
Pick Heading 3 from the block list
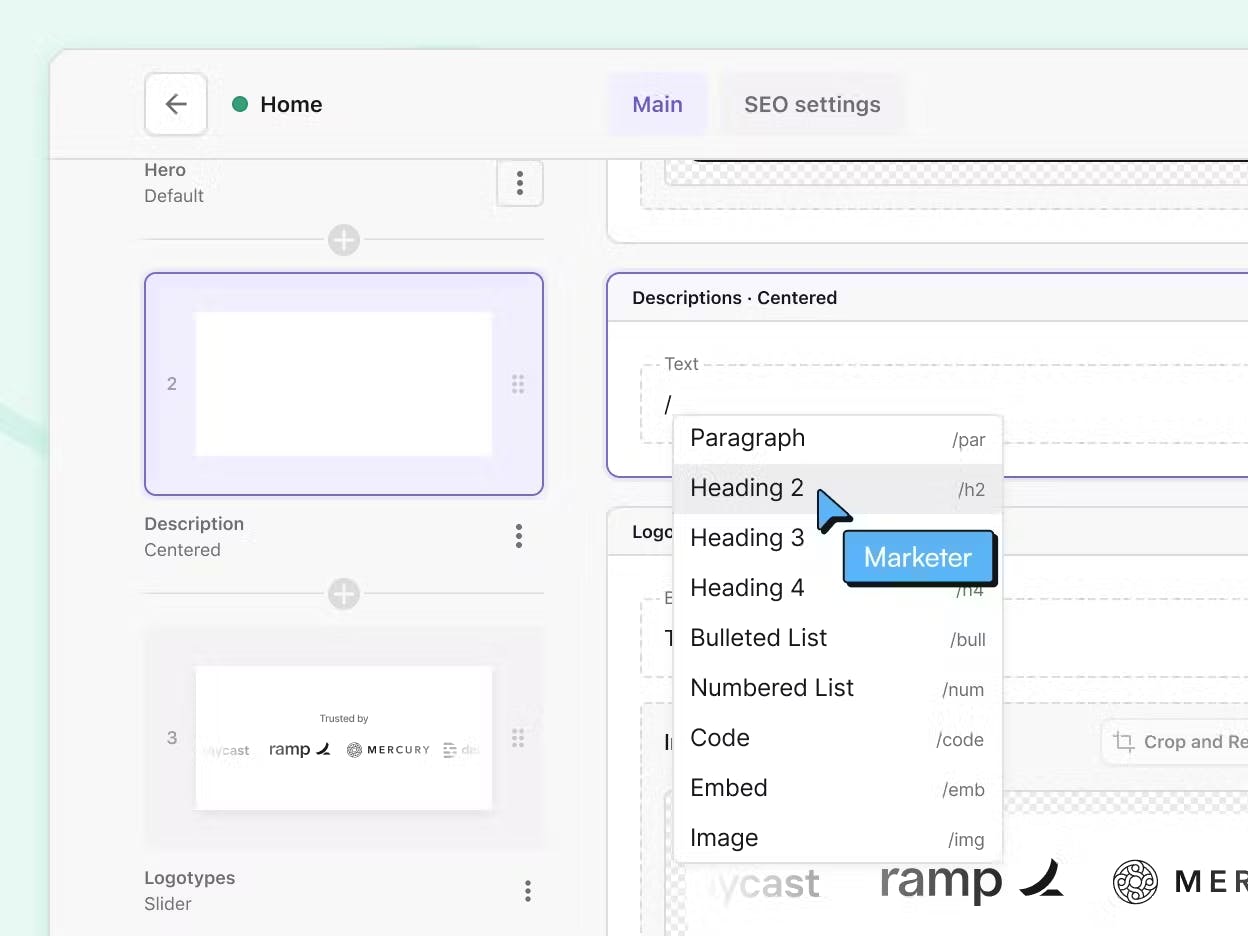747,538
